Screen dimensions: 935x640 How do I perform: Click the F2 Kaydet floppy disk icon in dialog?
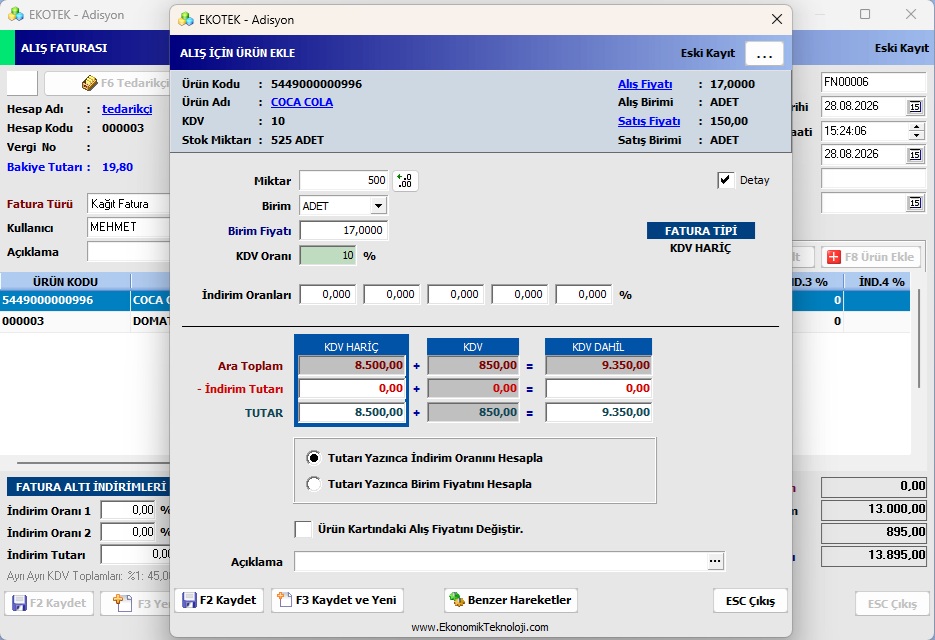pos(190,600)
